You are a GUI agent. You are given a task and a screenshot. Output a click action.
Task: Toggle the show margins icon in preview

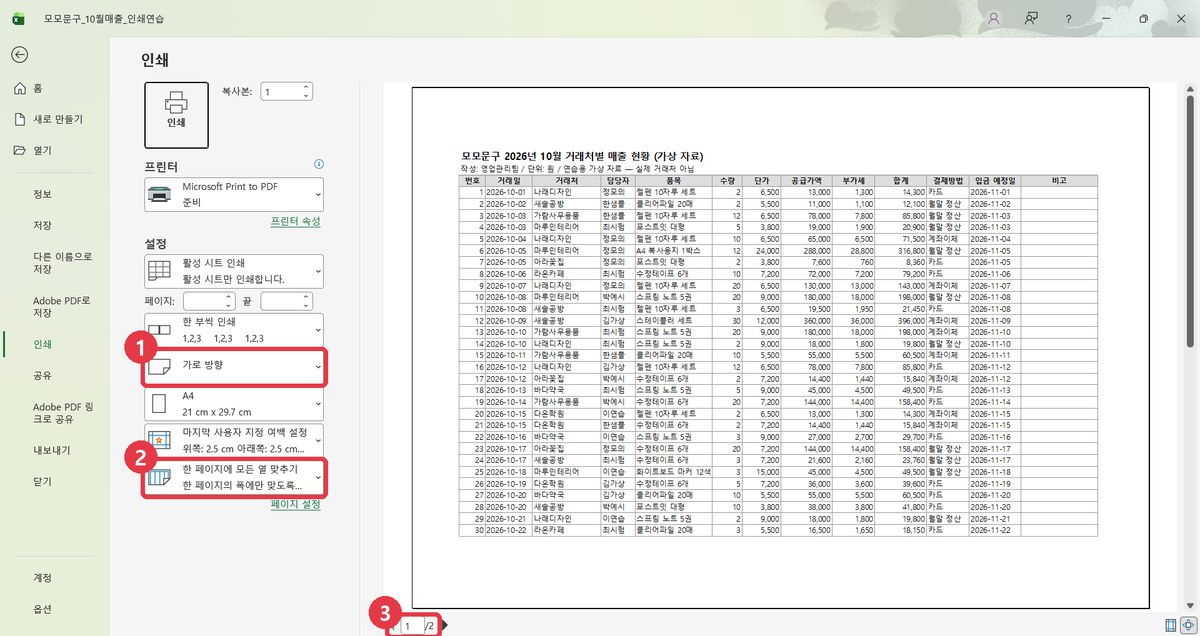[1171, 625]
